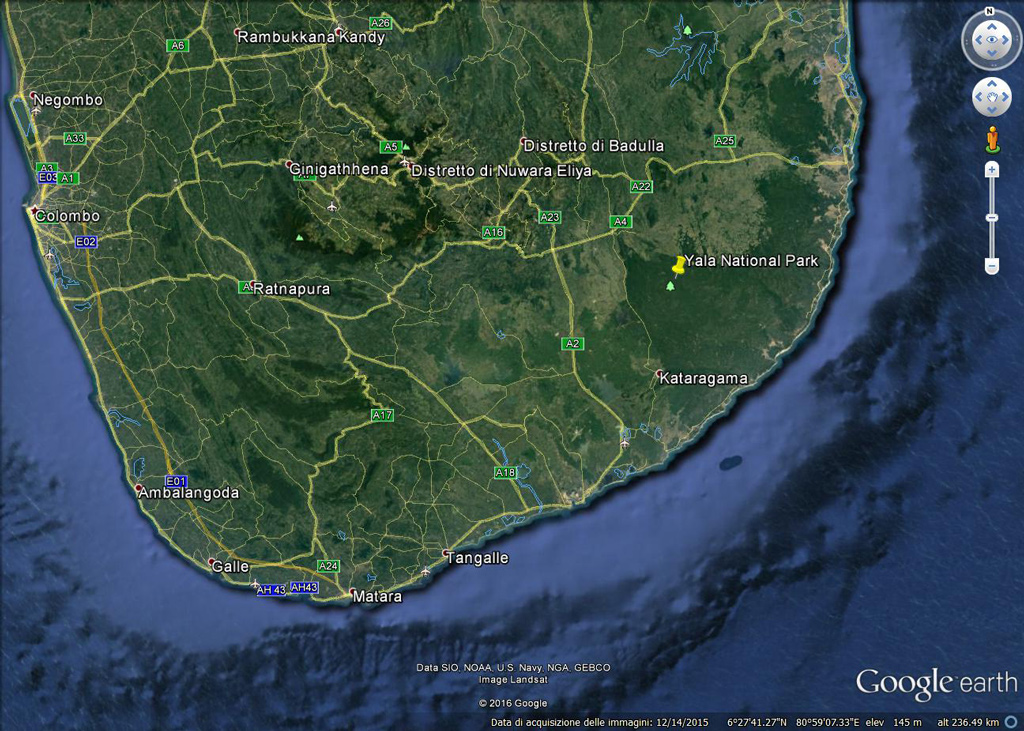Open the Yala National Park placemark label
1024x731 pixels.
[751, 261]
